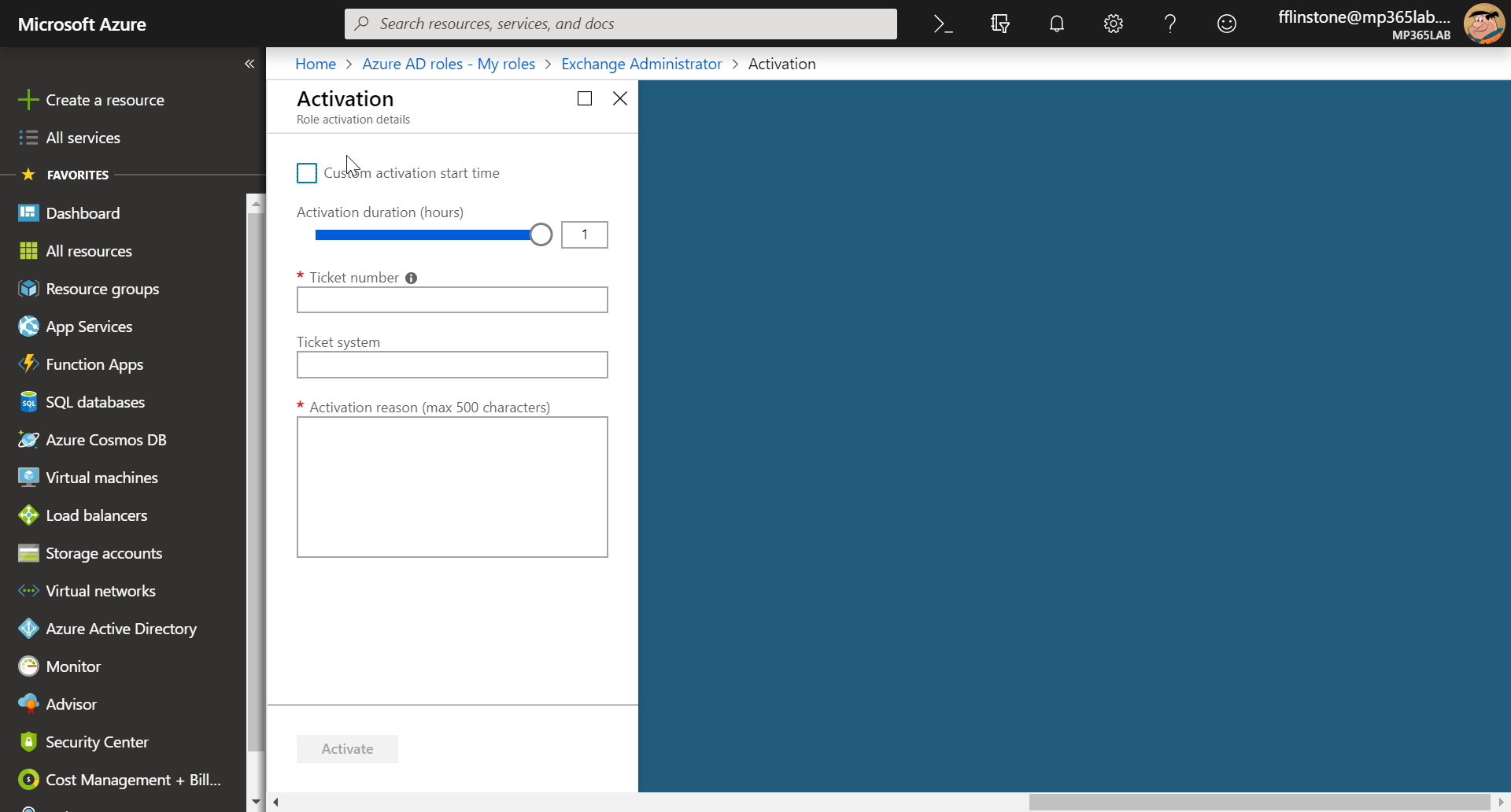Click the Activate button

pyautogui.click(x=347, y=749)
